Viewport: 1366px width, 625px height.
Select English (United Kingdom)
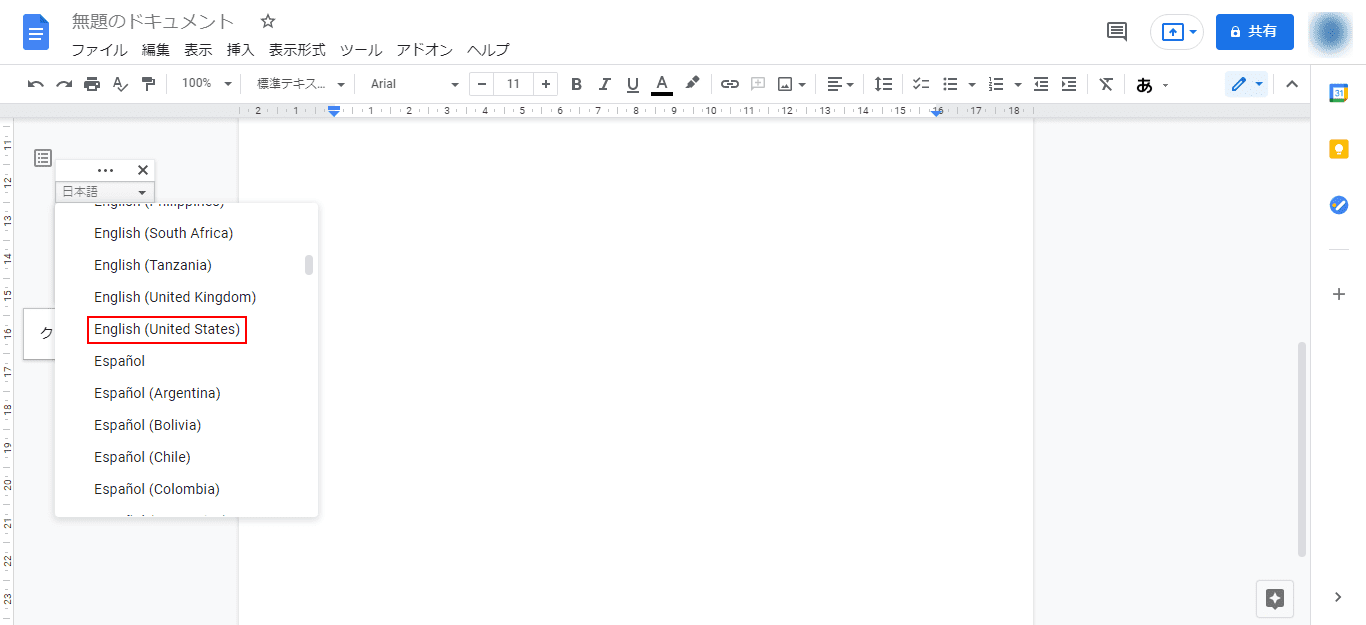[175, 297]
